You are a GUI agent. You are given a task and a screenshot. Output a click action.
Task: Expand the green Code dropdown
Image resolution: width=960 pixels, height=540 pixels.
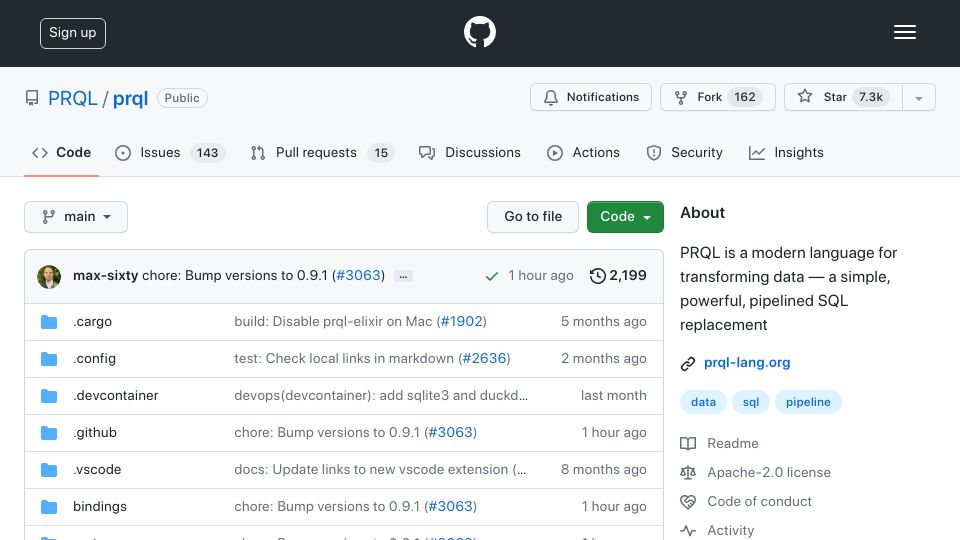pos(625,217)
